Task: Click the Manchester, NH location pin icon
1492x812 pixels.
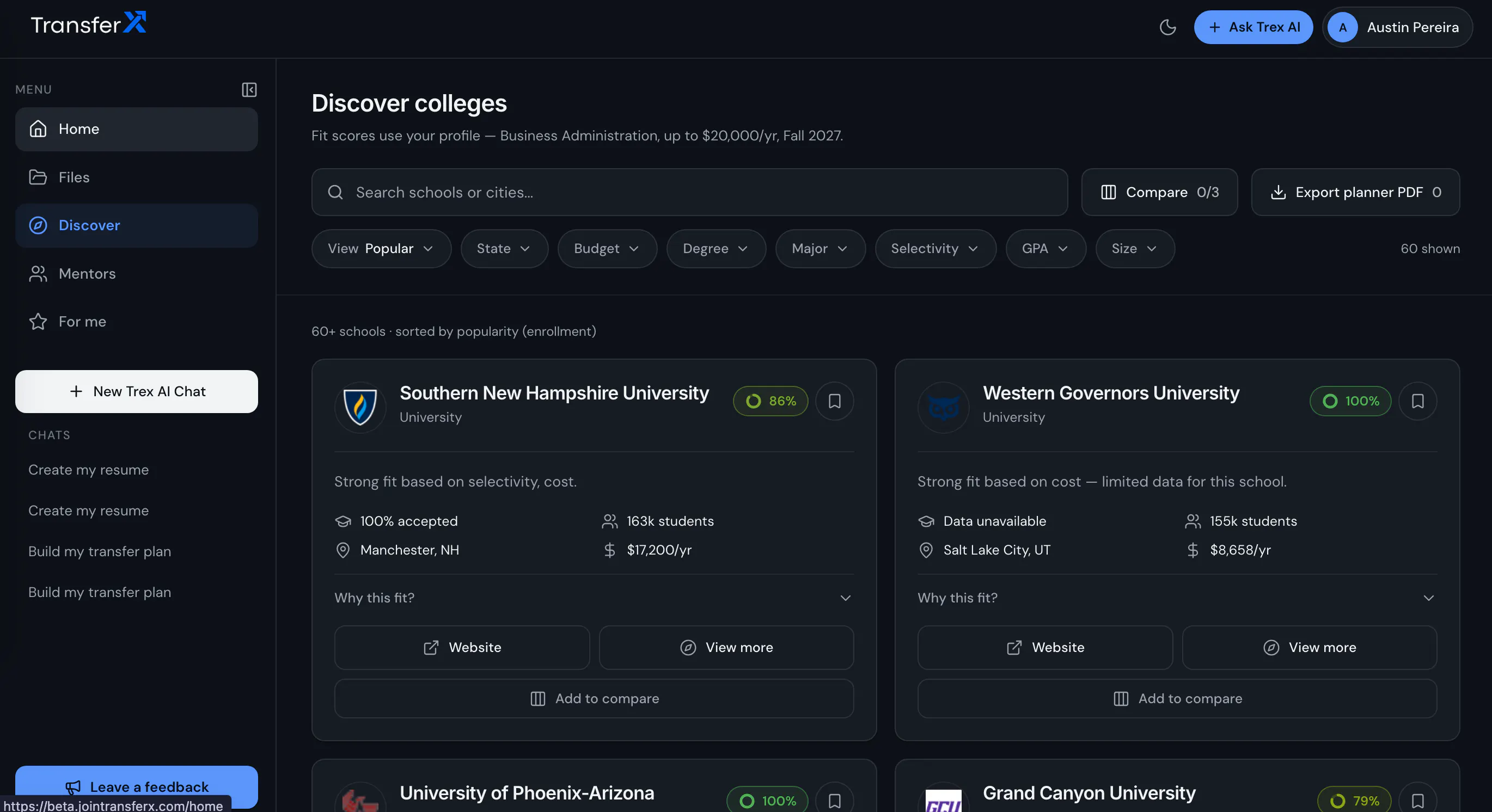Action: tap(343, 550)
